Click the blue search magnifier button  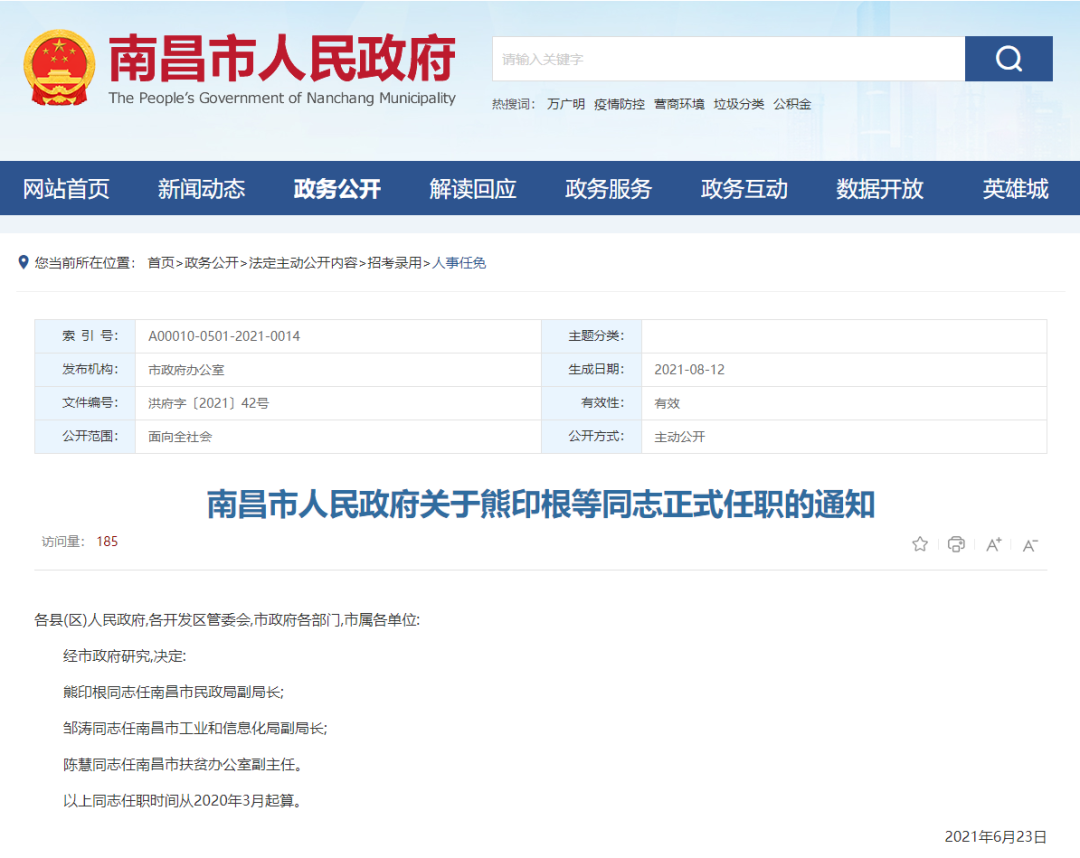click(x=1008, y=59)
